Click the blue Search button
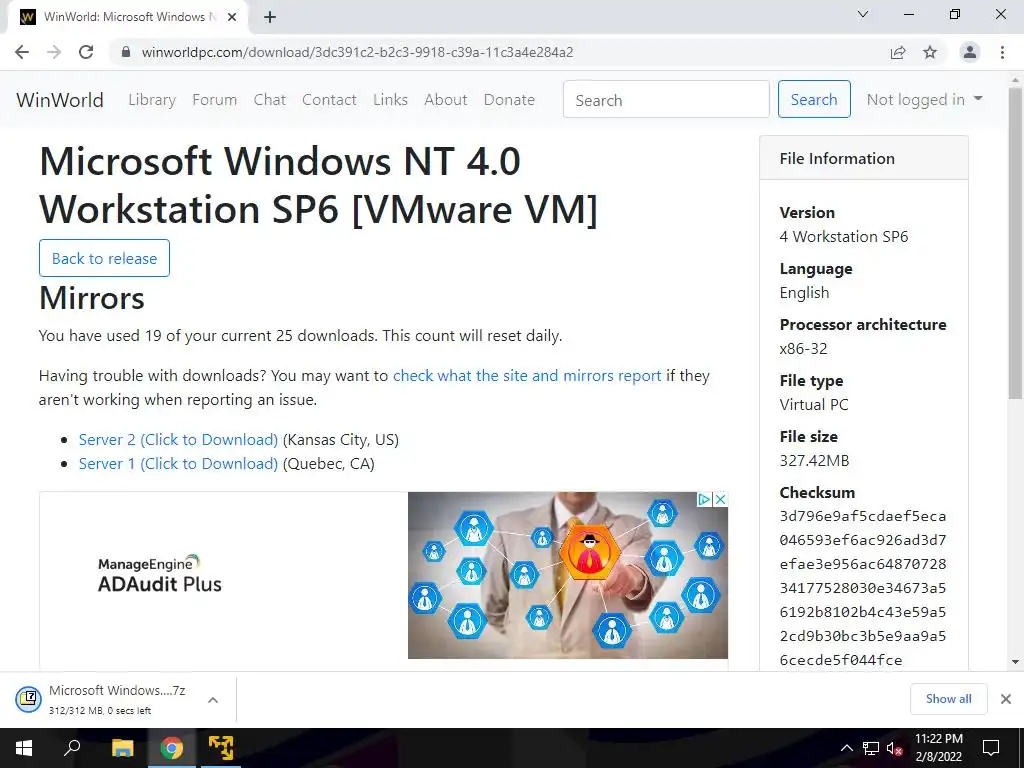The width and height of the screenshot is (1024, 768). (x=814, y=99)
